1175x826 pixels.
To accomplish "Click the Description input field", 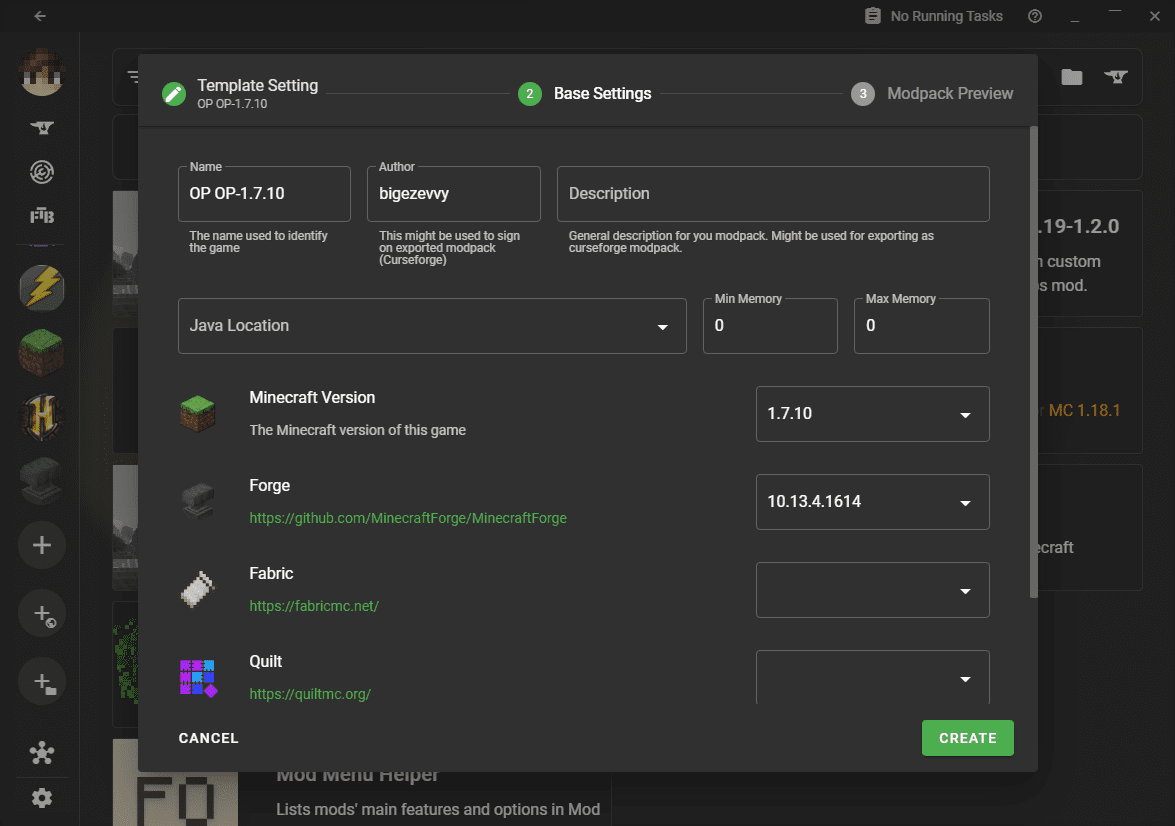I will click(x=773, y=193).
